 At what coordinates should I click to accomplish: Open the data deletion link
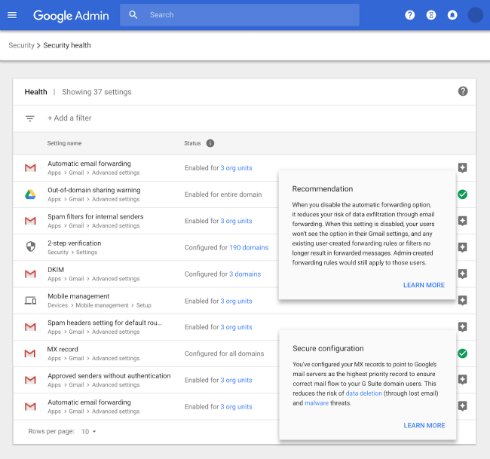click(x=364, y=393)
